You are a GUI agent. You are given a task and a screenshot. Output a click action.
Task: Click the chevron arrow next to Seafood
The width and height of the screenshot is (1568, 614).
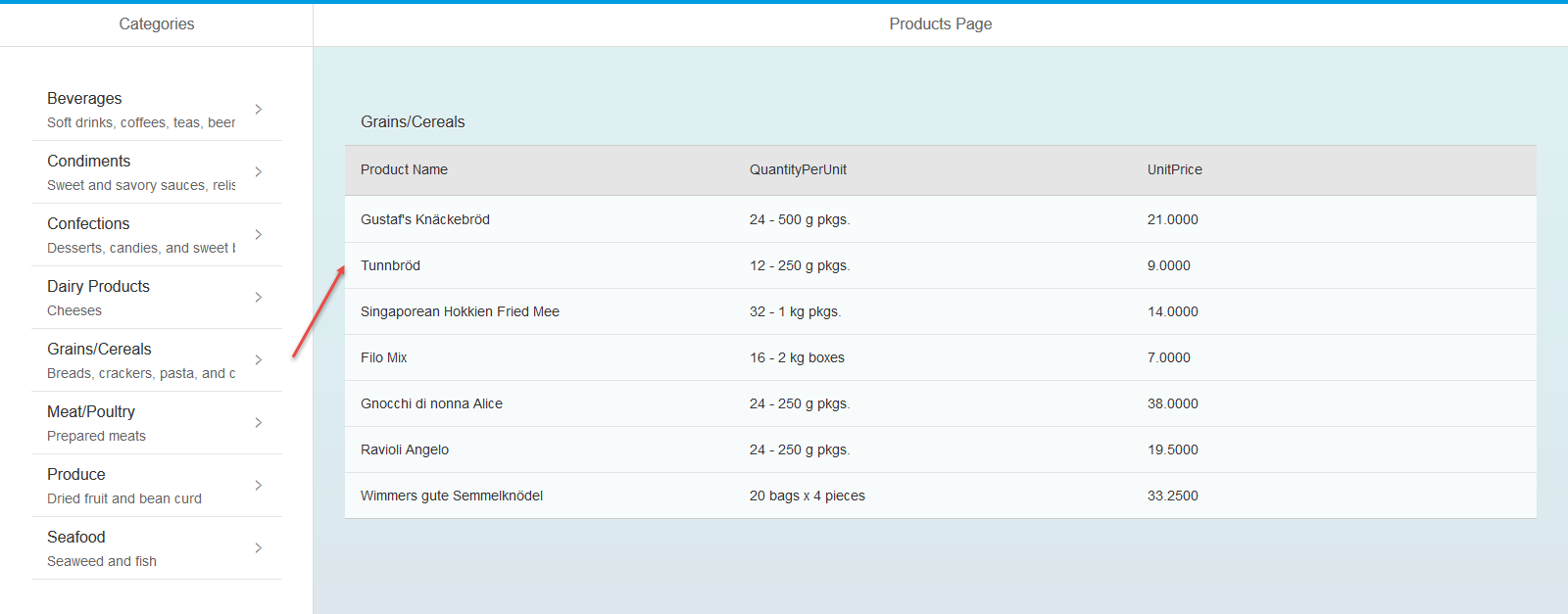pyautogui.click(x=259, y=547)
